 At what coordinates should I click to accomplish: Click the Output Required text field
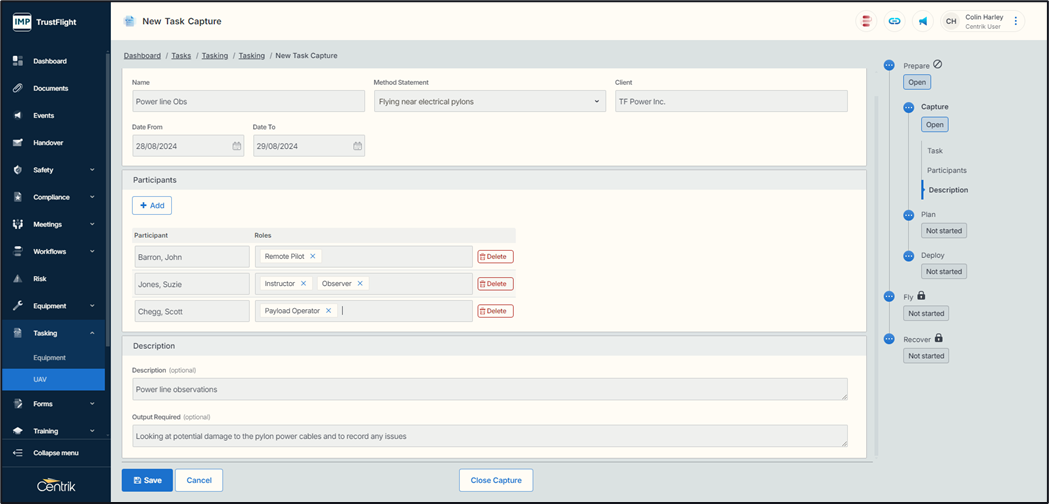click(489, 436)
